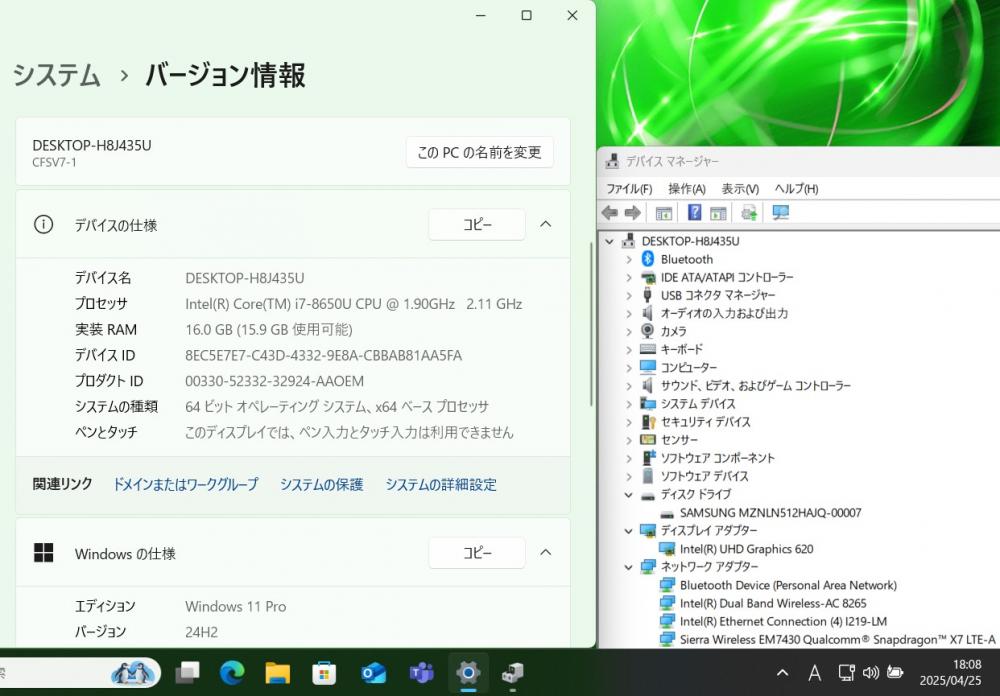Click the update driver toolbar icon
The height and width of the screenshot is (696, 1000).
pos(749,212)
